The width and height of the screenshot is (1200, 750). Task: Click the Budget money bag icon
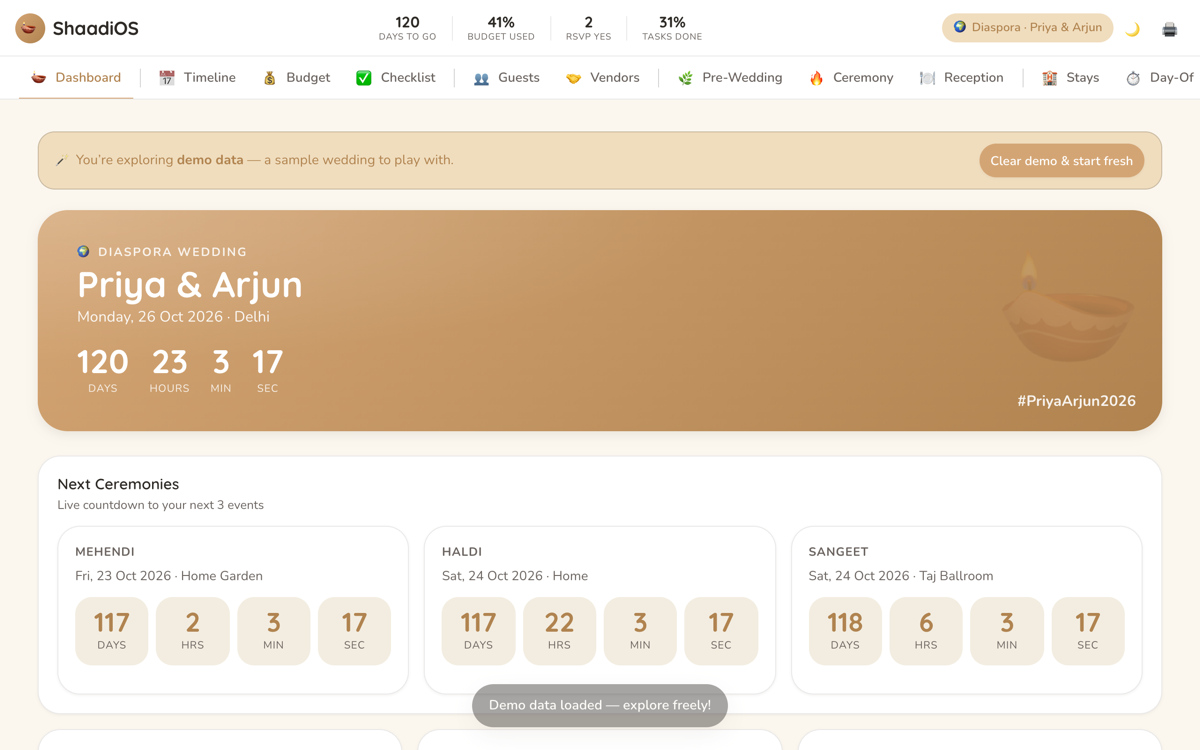click(x=269, y=78)
